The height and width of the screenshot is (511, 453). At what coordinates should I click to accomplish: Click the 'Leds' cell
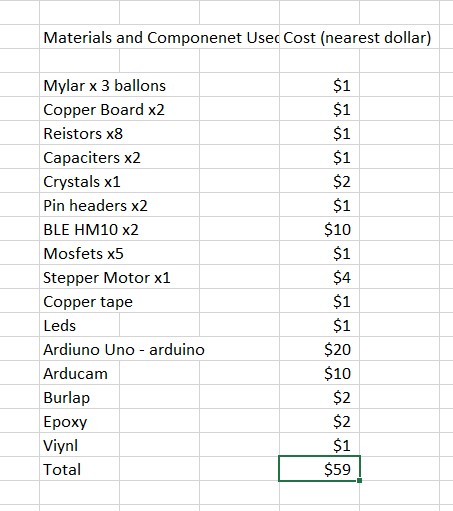(x=79, y=325)
